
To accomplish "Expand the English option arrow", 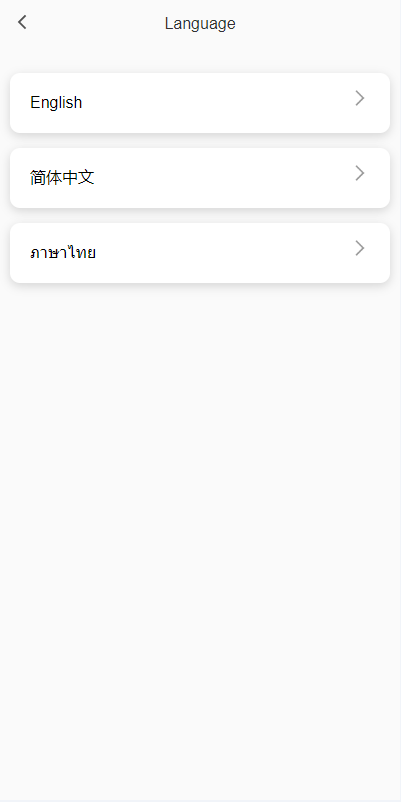I will coord(360,98).
